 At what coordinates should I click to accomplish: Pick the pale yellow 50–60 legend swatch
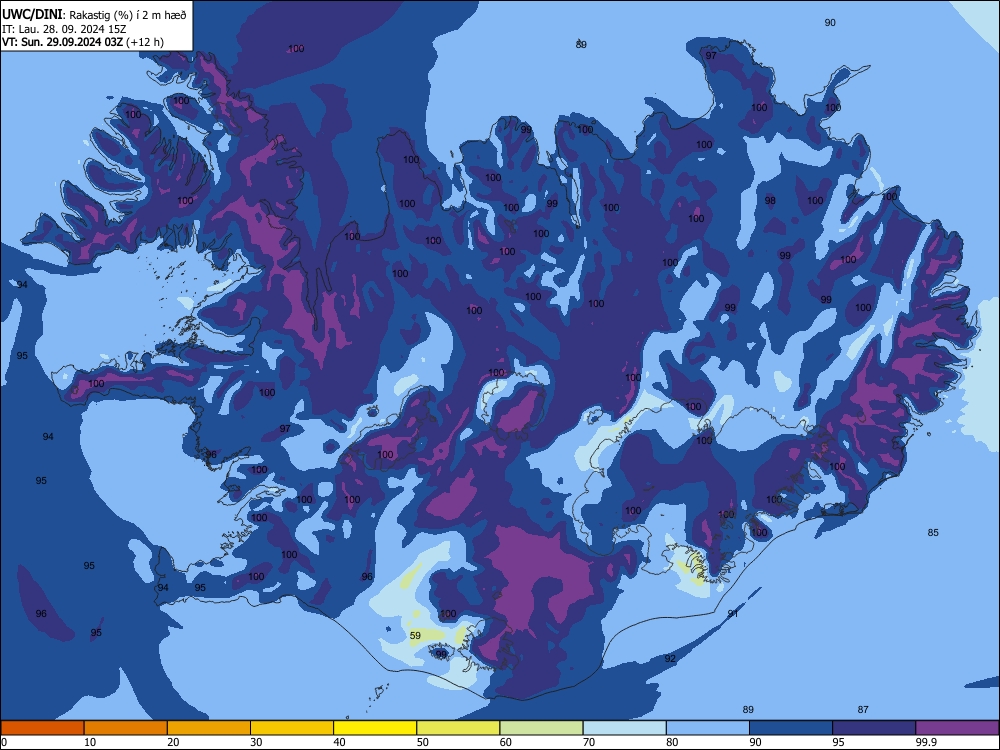pyautogui.click(x=458, y=728)
